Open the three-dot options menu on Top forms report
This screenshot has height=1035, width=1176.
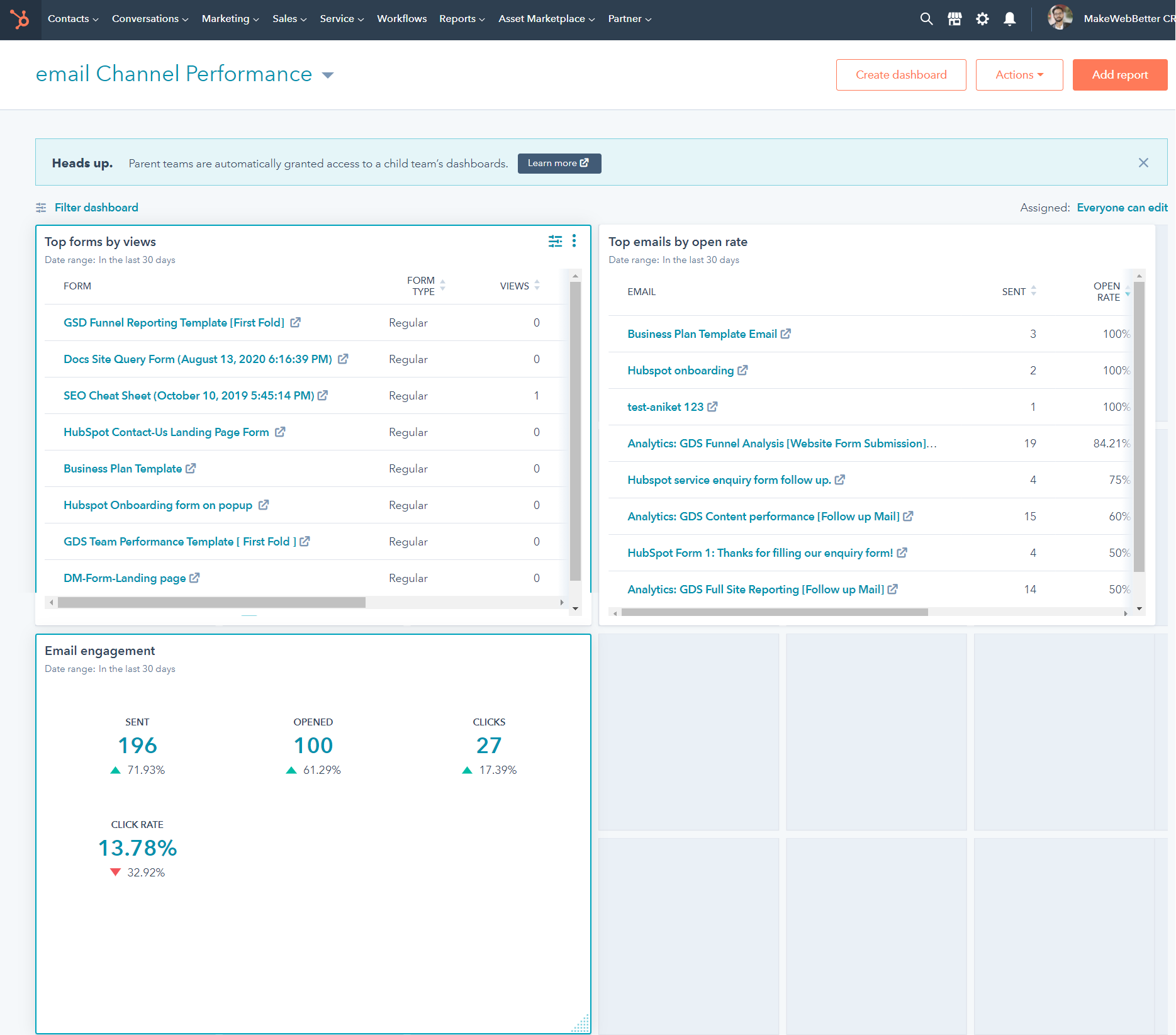point(573,241)
